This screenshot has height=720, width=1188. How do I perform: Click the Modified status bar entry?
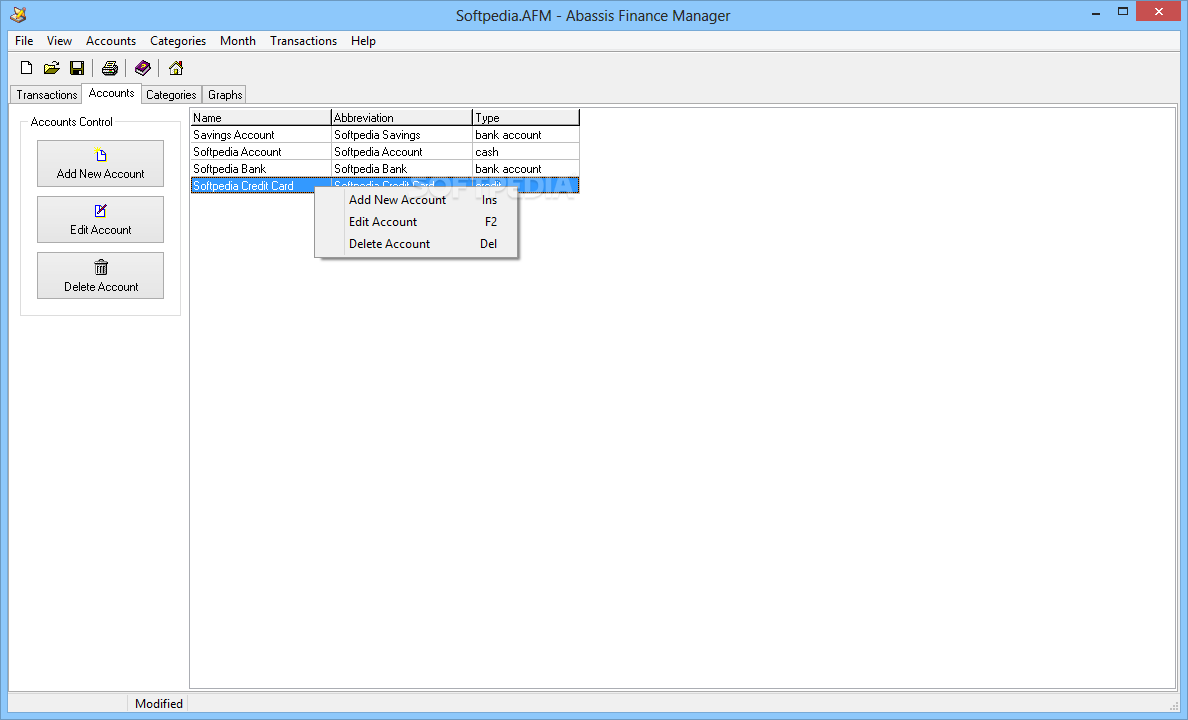[158, 703]
